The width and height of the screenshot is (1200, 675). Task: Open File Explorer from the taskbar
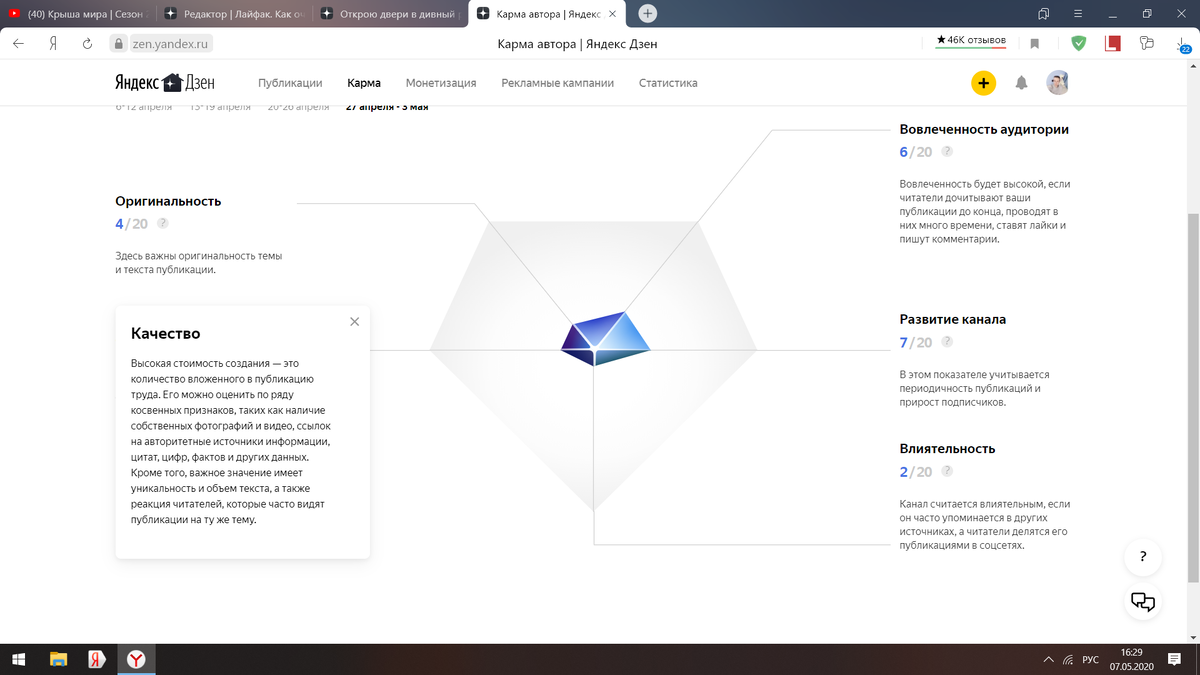[58, 660]
